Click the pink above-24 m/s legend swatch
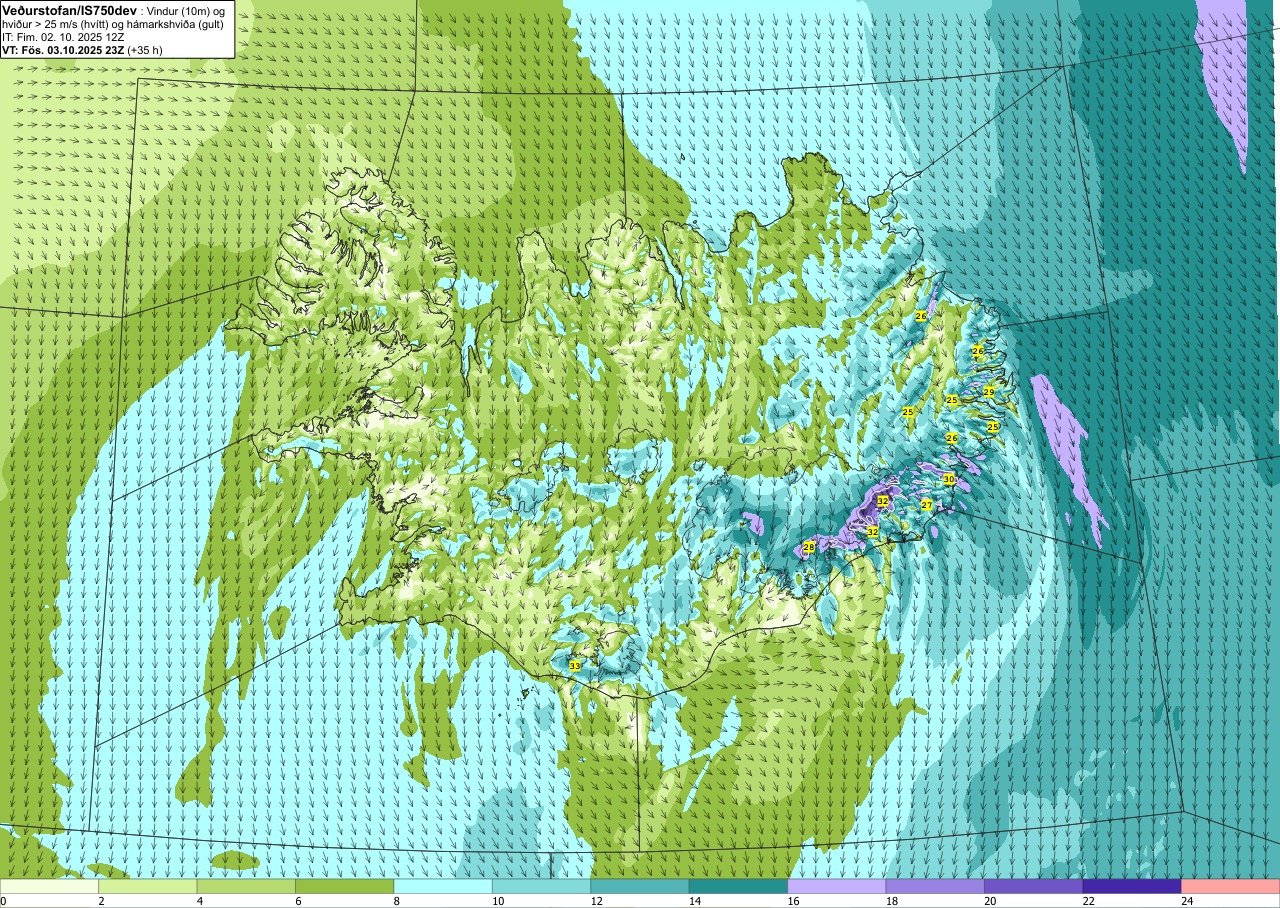This screenshot has width=1280, height=908. 1231,886
